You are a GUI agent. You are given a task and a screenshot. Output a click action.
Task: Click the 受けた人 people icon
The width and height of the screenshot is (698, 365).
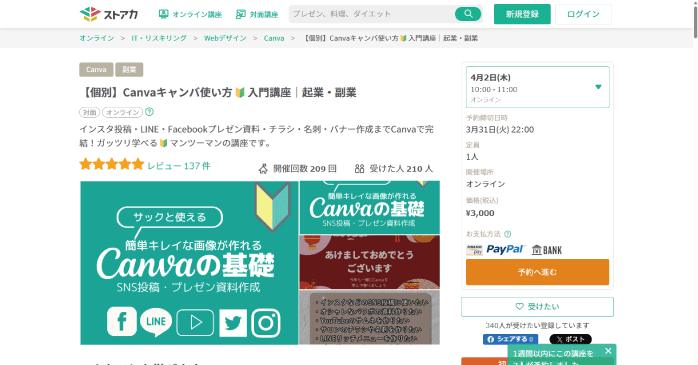pos(359,168)
